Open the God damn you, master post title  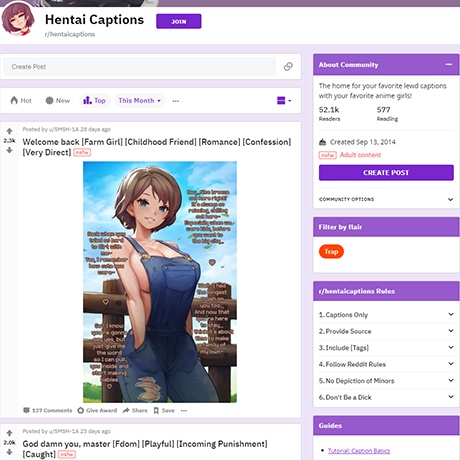point(145,449)
